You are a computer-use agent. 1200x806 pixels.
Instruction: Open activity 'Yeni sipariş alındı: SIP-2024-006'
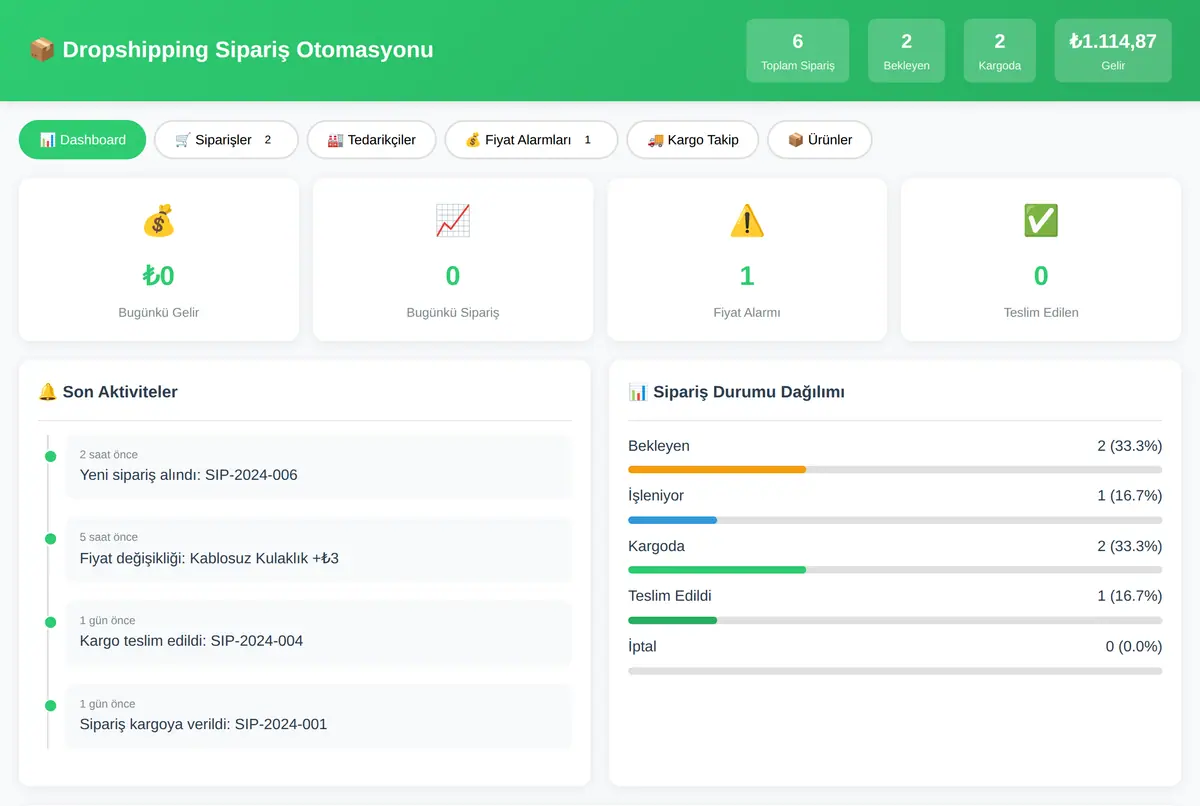click(319, 466)
